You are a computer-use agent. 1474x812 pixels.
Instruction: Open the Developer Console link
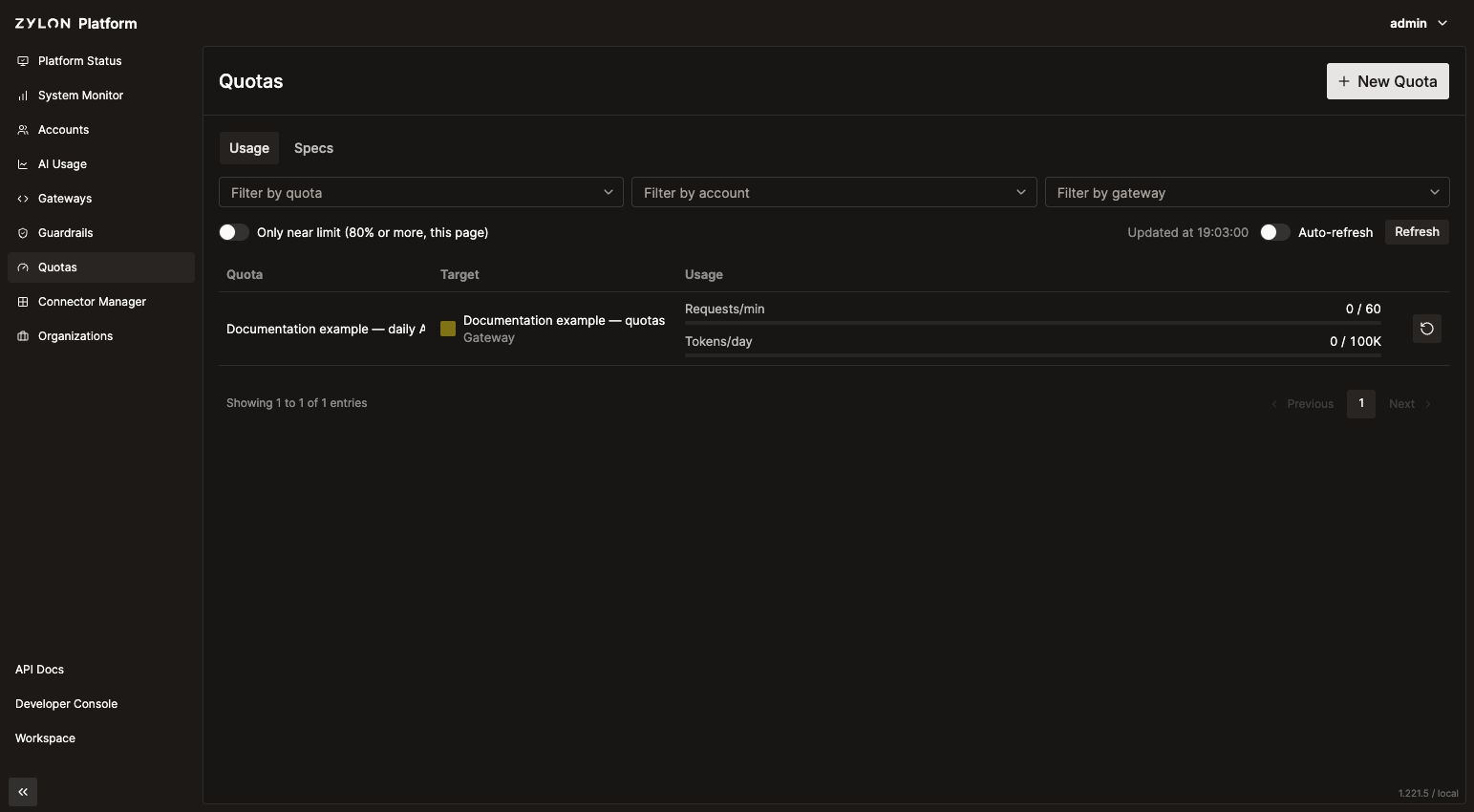tap(67, 704)
